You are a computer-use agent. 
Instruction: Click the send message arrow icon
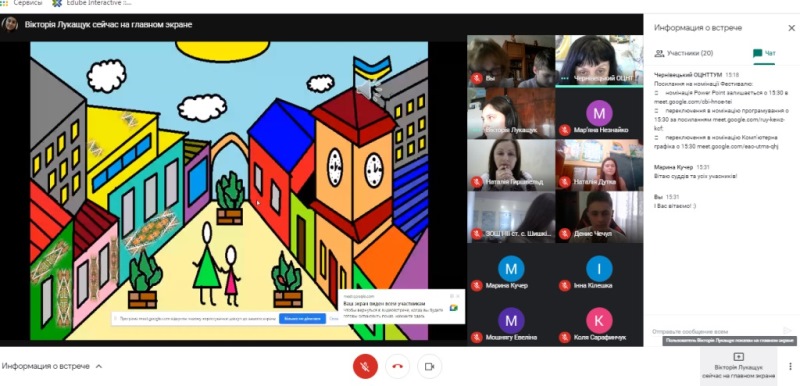787,331
